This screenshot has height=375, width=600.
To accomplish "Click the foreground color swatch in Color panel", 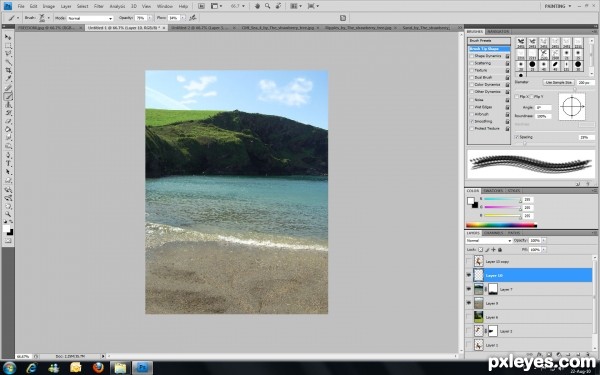I will click(471, 201).
